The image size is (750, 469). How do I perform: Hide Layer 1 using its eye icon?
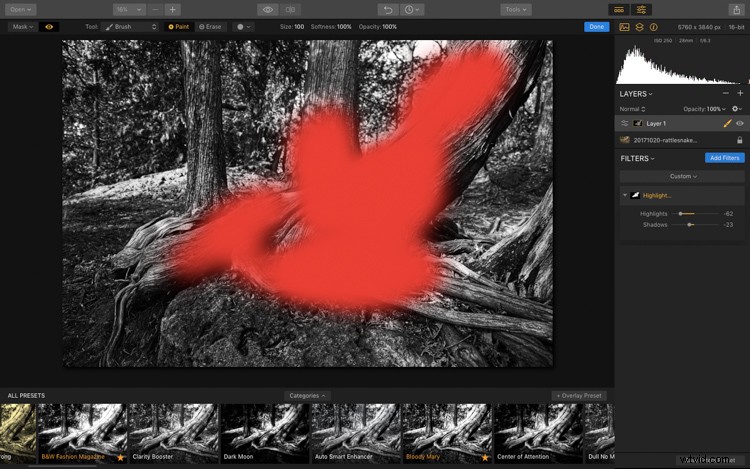pos(740,123)
